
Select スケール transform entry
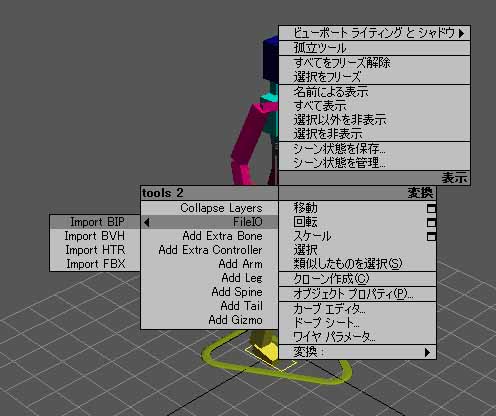[353, 236]
